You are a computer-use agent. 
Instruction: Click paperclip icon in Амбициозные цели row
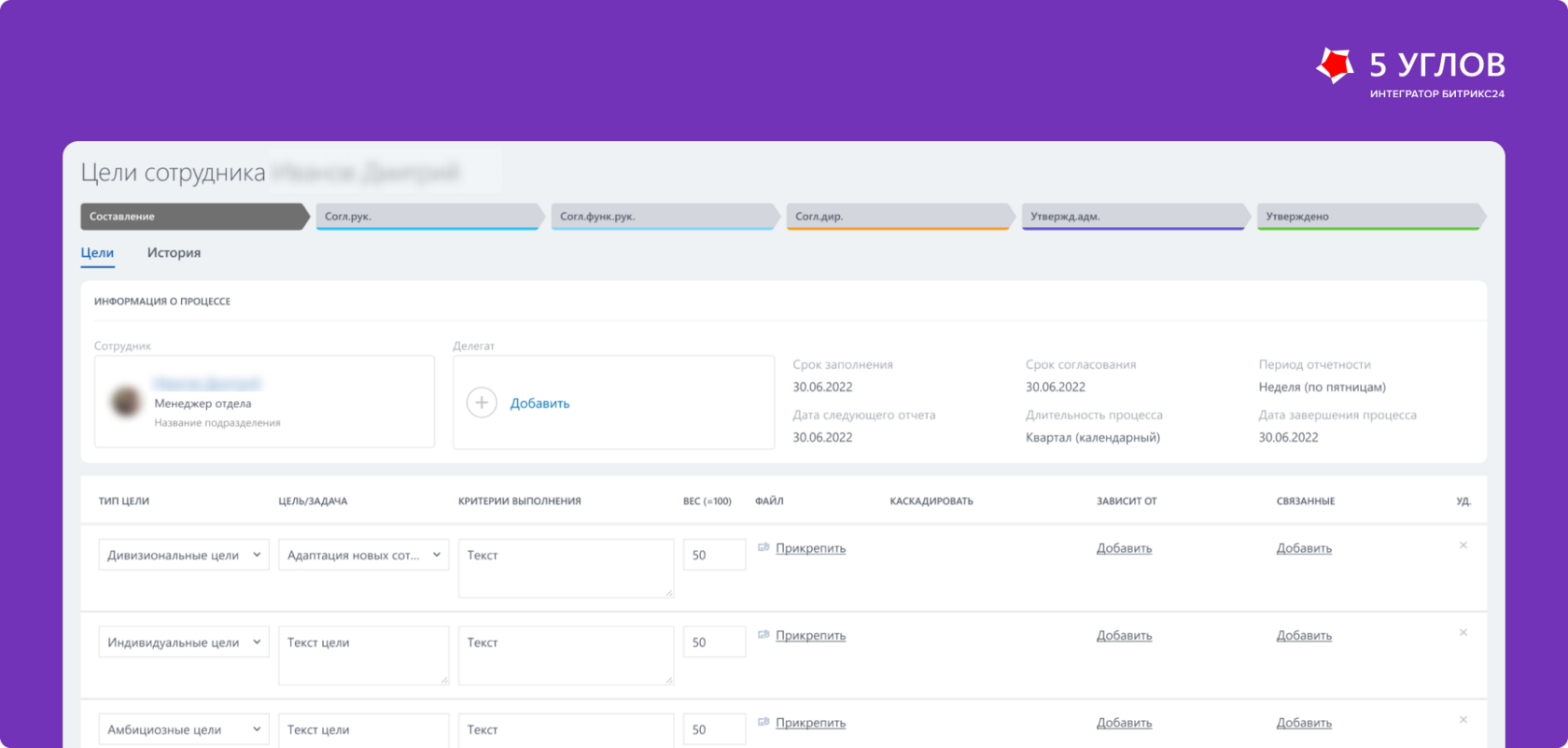point(763,722)
